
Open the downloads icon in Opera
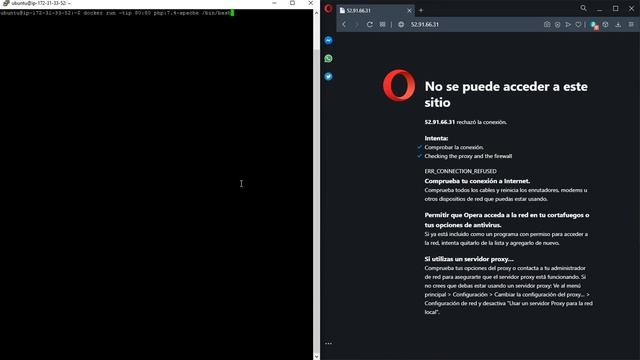tap(618, 24)
